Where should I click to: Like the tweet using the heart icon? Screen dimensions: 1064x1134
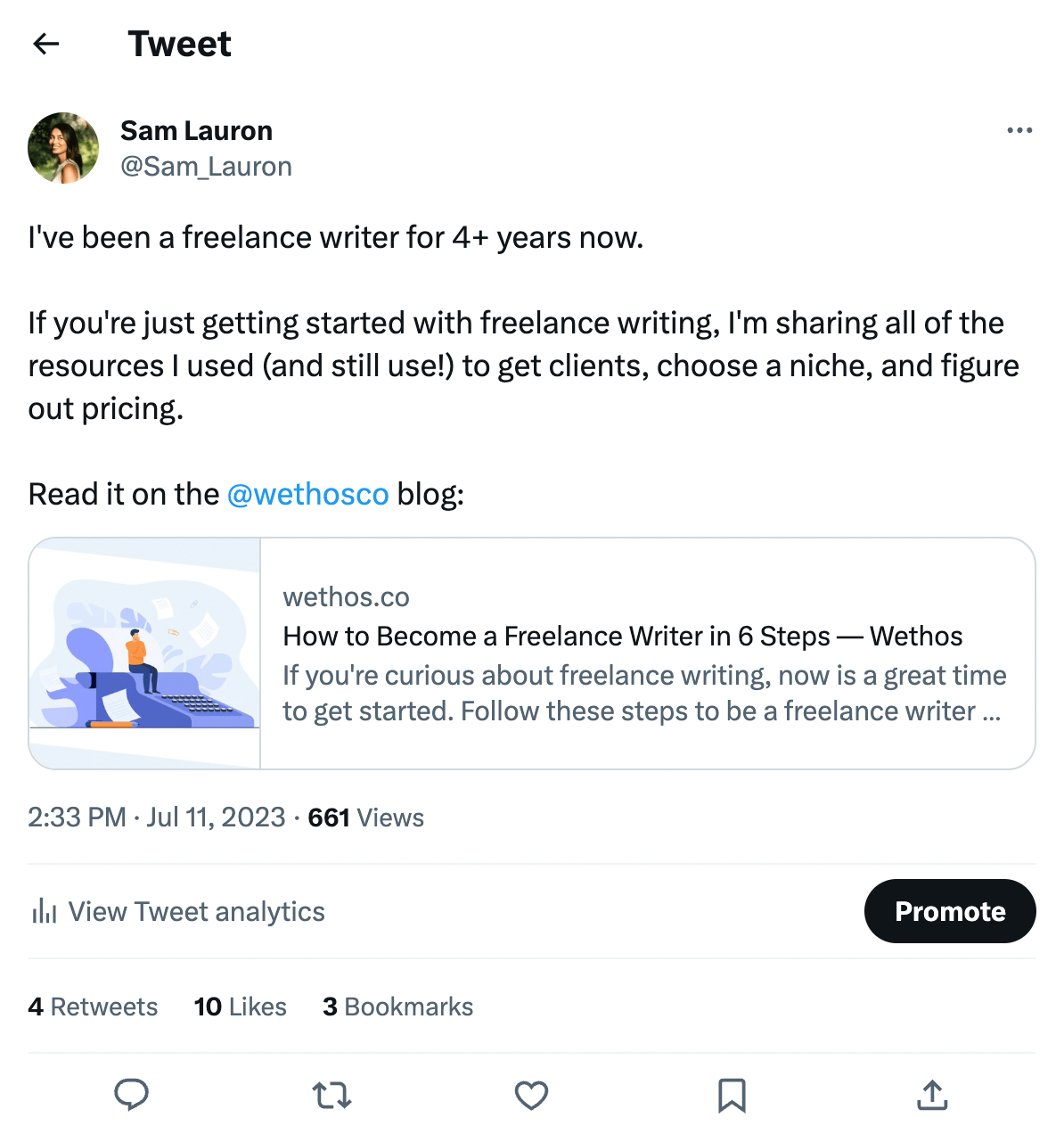(531, 1095)
